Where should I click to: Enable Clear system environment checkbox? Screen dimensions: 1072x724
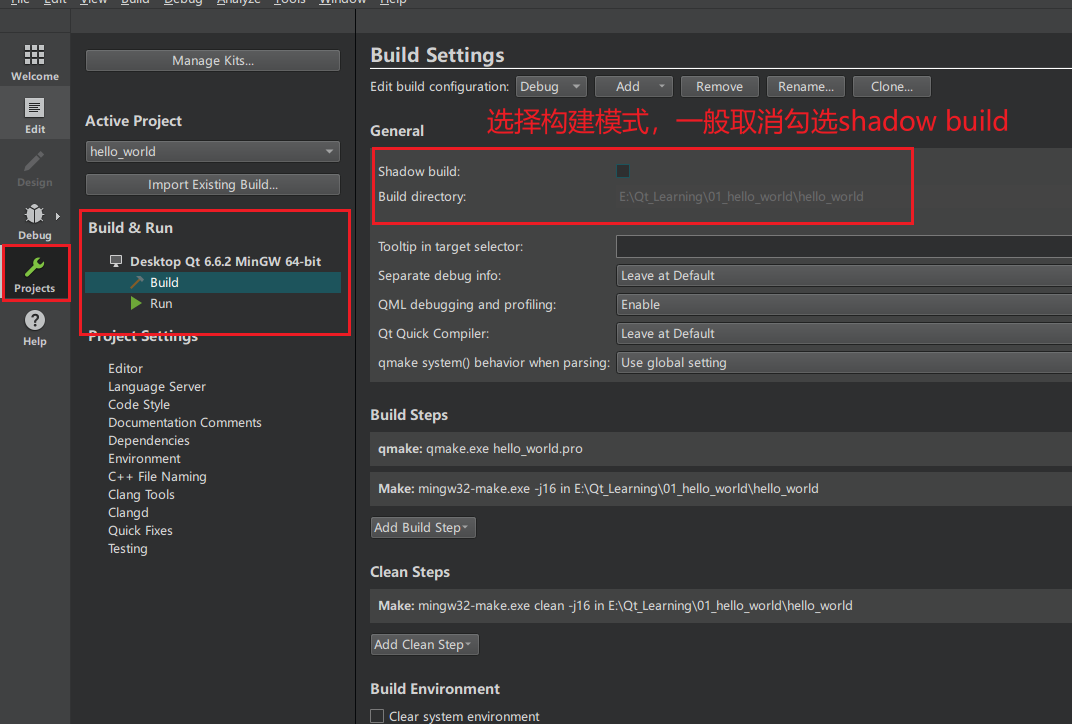(x=377, y=716)
